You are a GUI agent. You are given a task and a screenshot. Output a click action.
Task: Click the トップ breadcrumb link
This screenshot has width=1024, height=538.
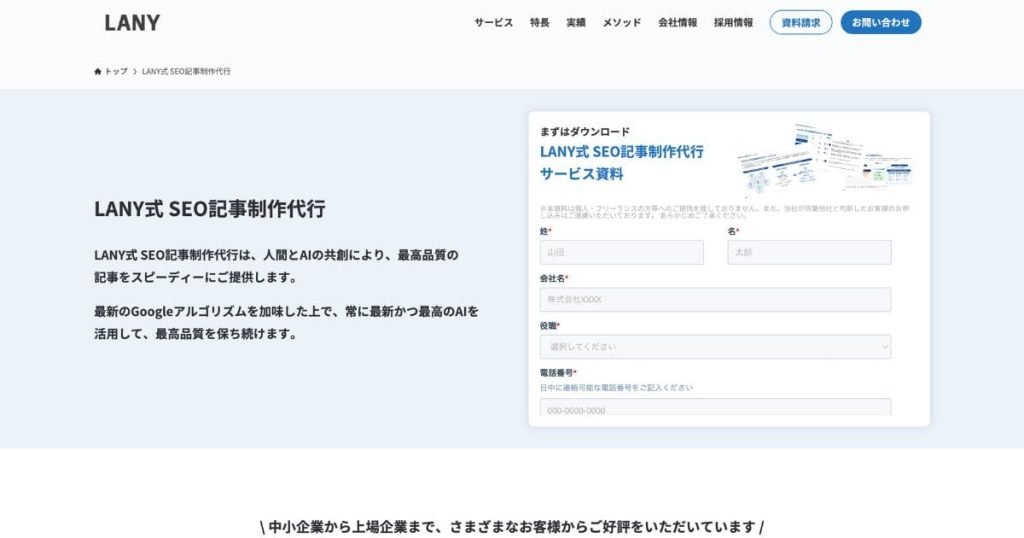(116, 71)
